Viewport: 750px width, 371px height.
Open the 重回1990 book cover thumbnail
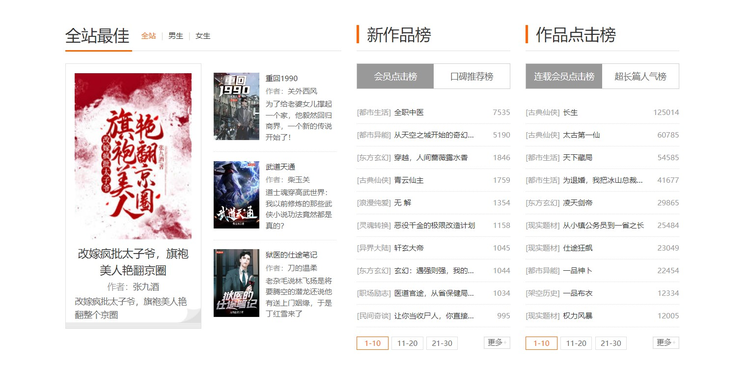tap(236, 106)
